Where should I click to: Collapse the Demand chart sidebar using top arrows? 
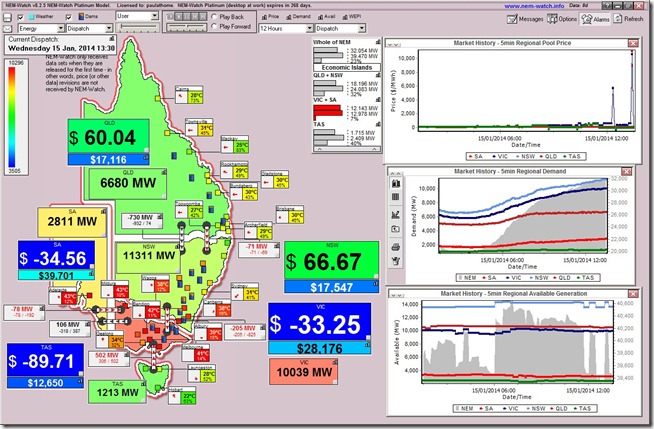(395, 173)
